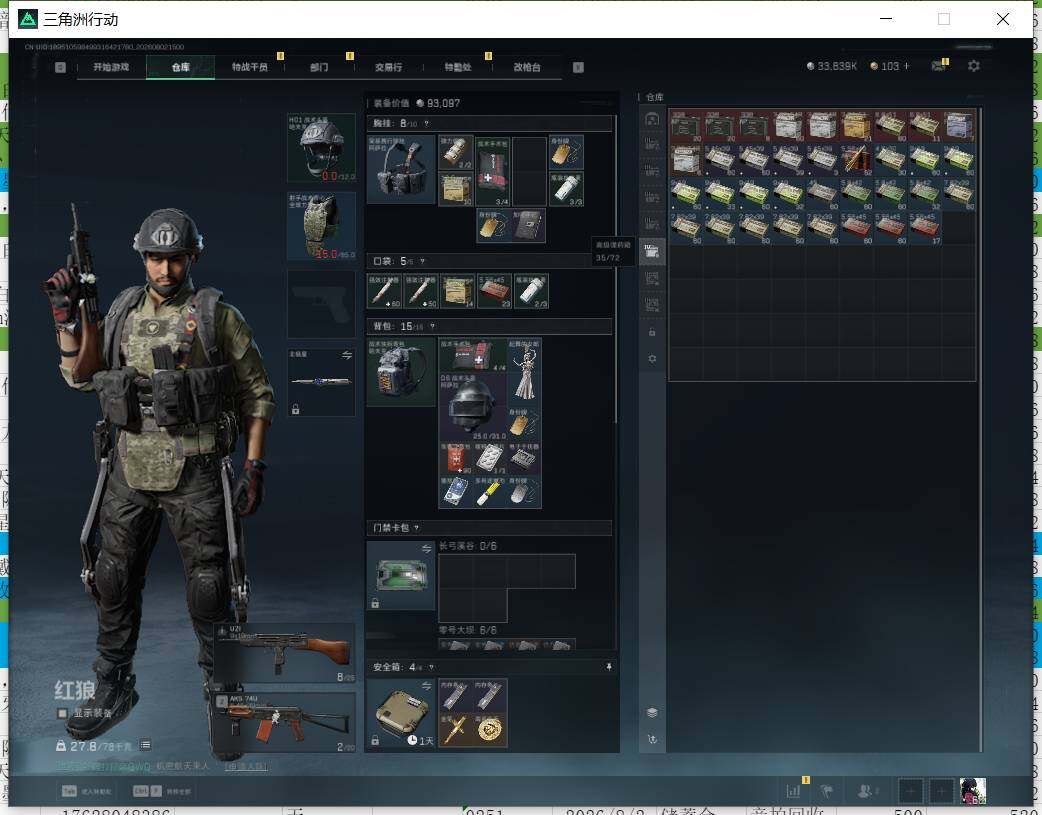Click the help icon next to 安全箱
This screenshot has height=815, width=1042.
tap(431, 667)
